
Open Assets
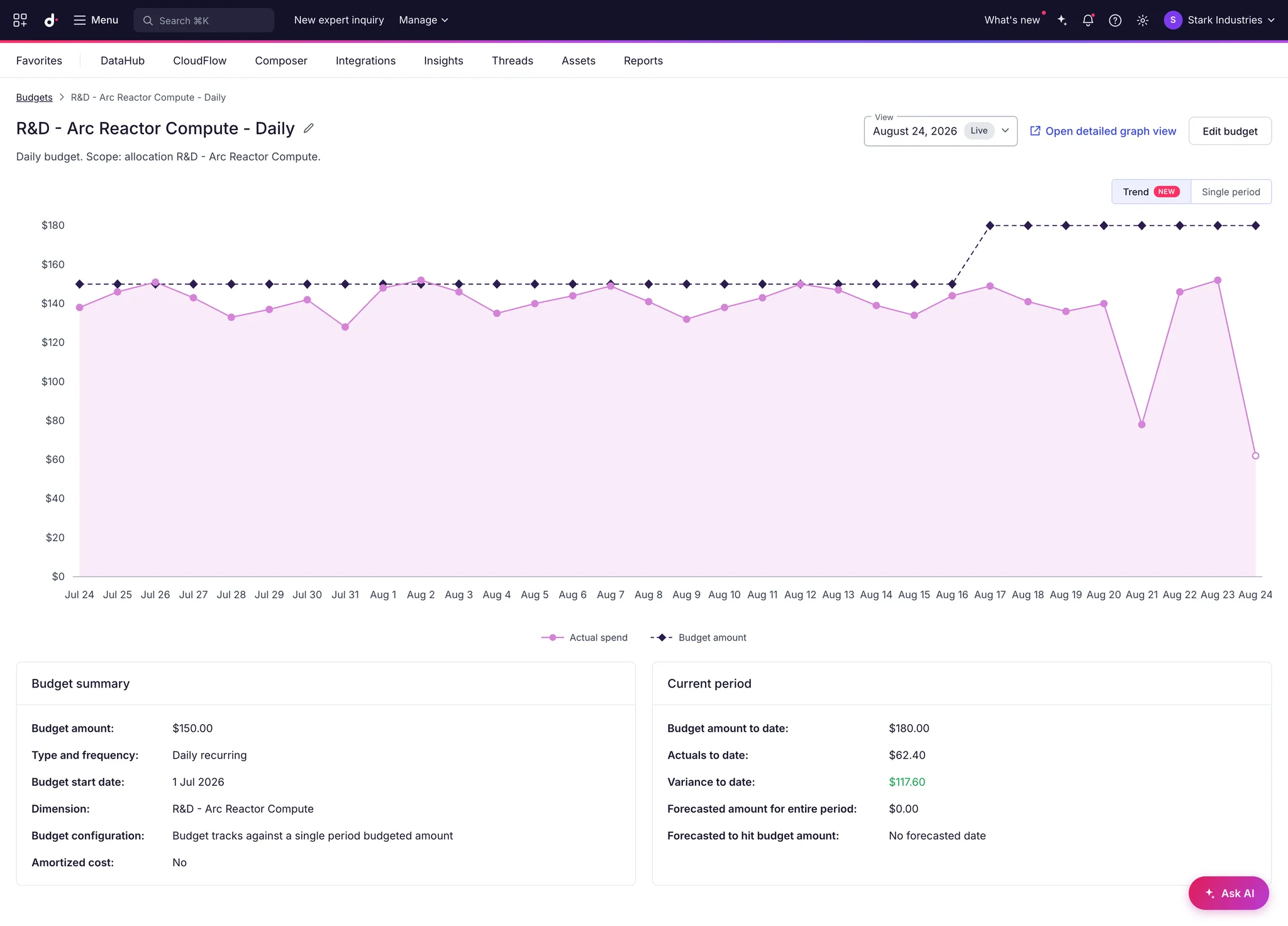[x=579, y=60]
